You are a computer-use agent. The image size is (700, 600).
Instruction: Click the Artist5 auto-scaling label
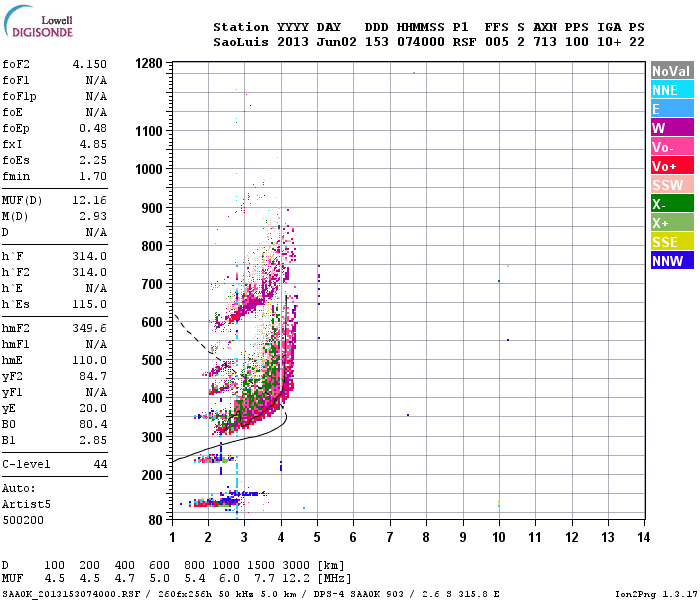(26, 504)
